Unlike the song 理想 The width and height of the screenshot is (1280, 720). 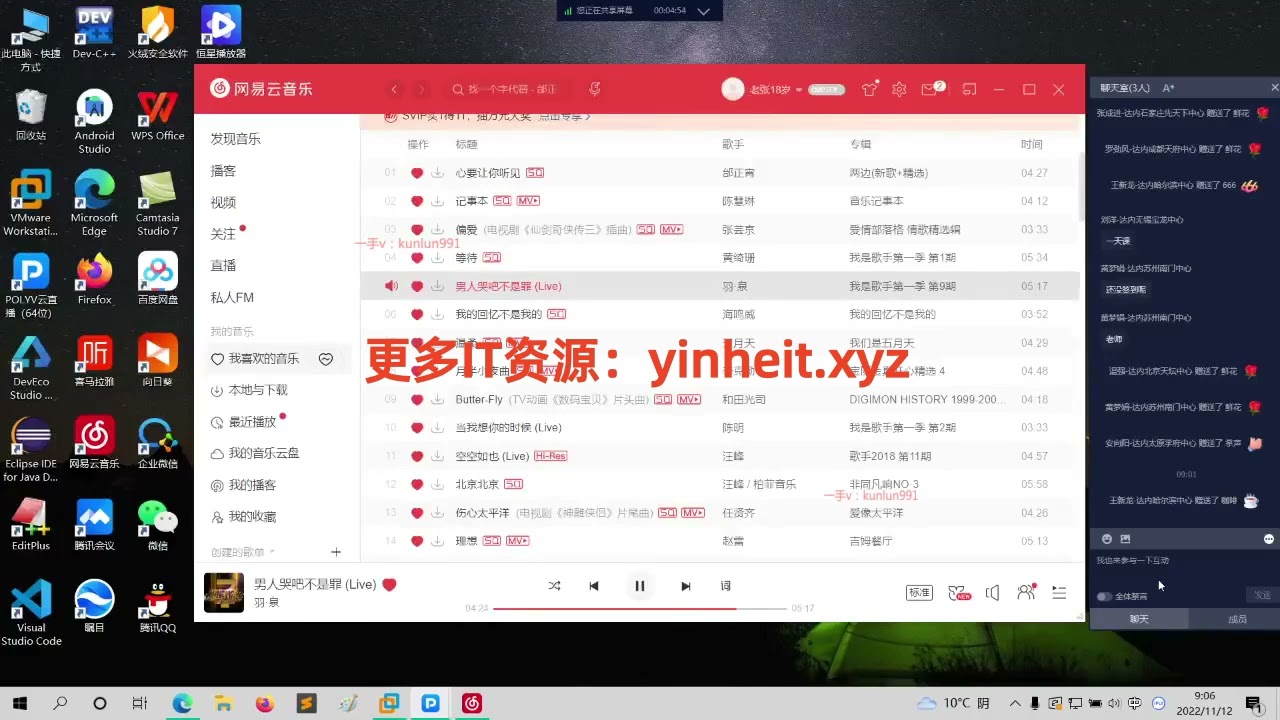[417, 541]
